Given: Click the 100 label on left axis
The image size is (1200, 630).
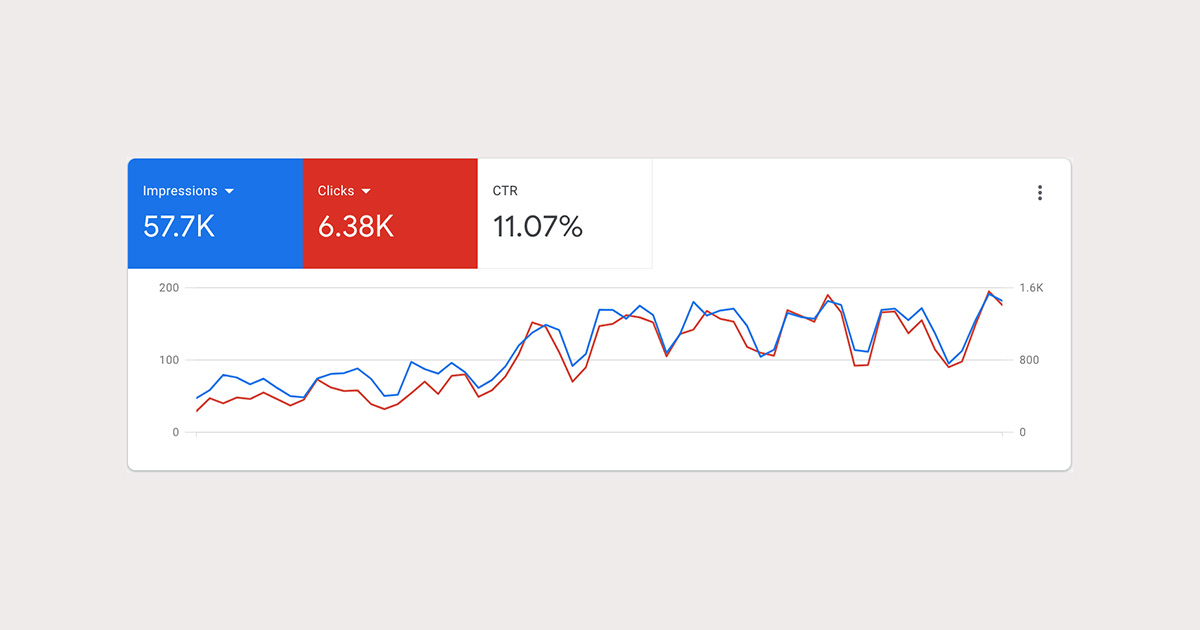Looking at the screenshot, I should 169,360.
